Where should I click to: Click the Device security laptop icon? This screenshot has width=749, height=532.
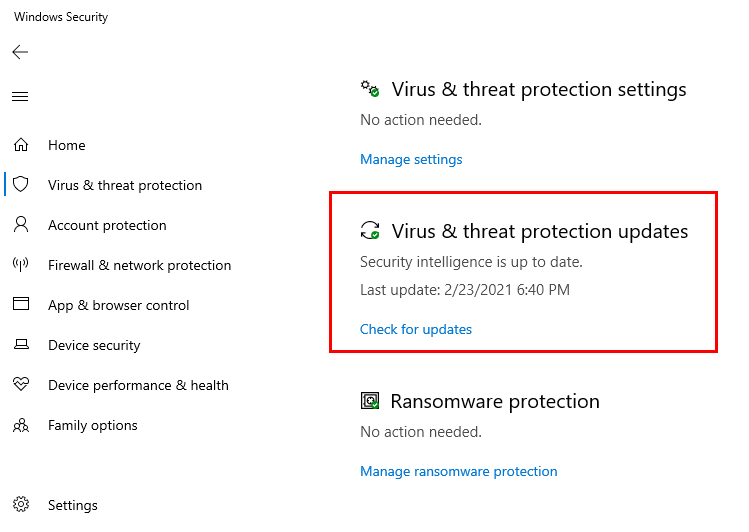pos(21,344)
